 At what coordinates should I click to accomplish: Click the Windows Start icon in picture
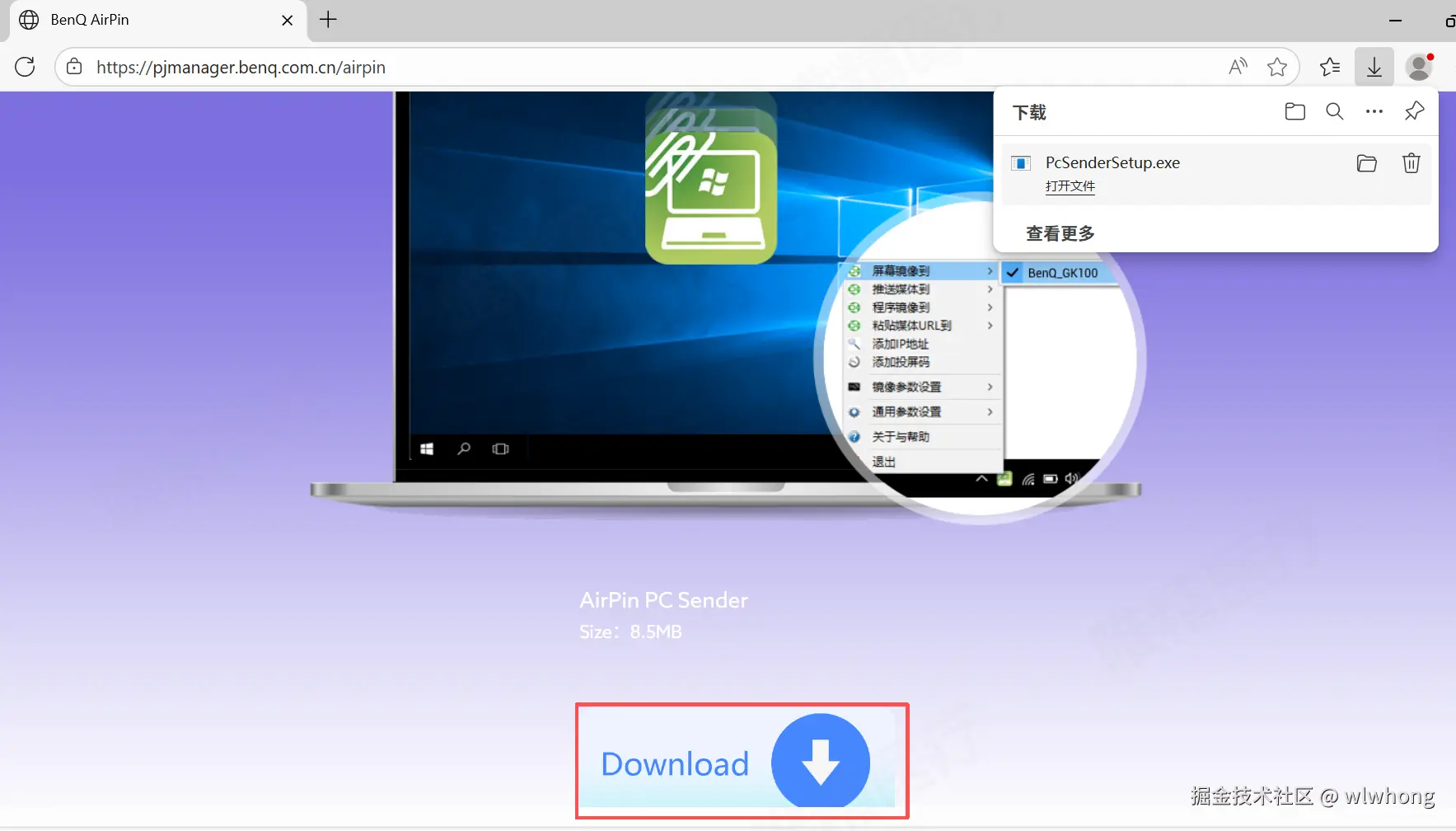pyautogui.click(x=427, y=449)
